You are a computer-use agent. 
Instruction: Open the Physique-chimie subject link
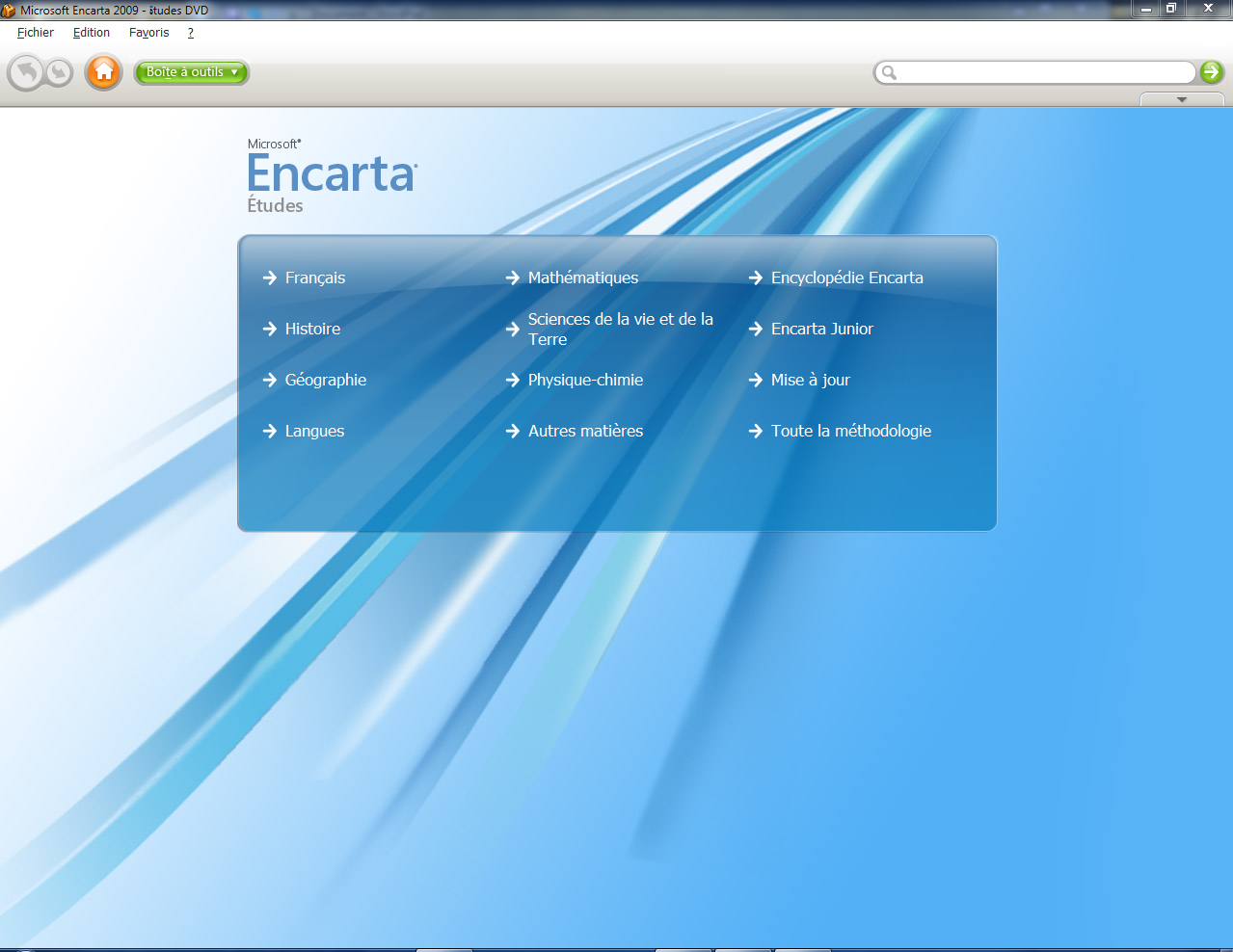tap(585, 380)
